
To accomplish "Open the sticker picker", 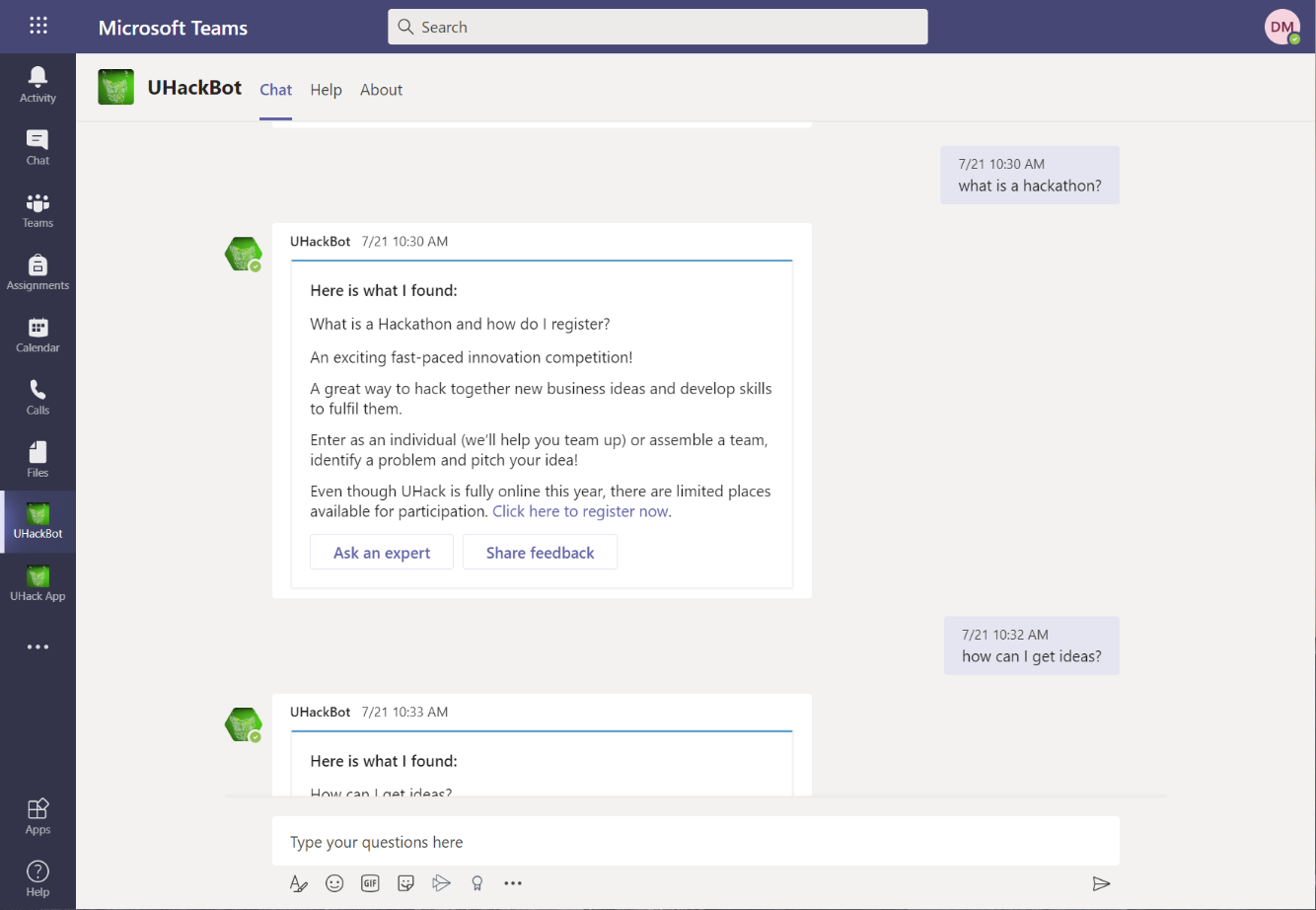I will tap(405, 883).
